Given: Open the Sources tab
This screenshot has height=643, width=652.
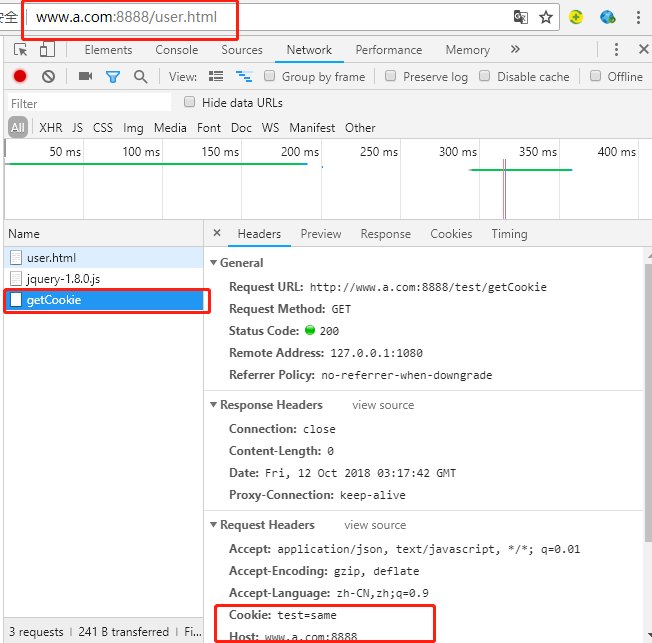Looking at the screenshot, I should click(242, 50).
